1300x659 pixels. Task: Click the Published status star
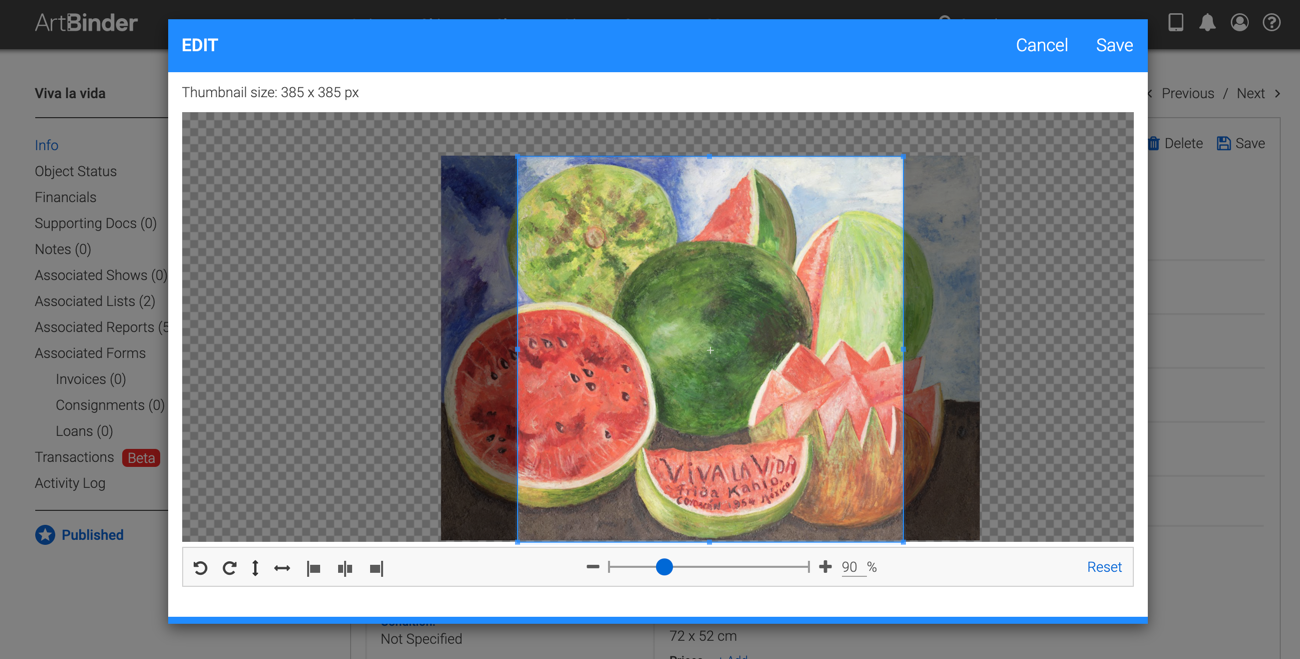pyautogui.click(x=45, y=535)
